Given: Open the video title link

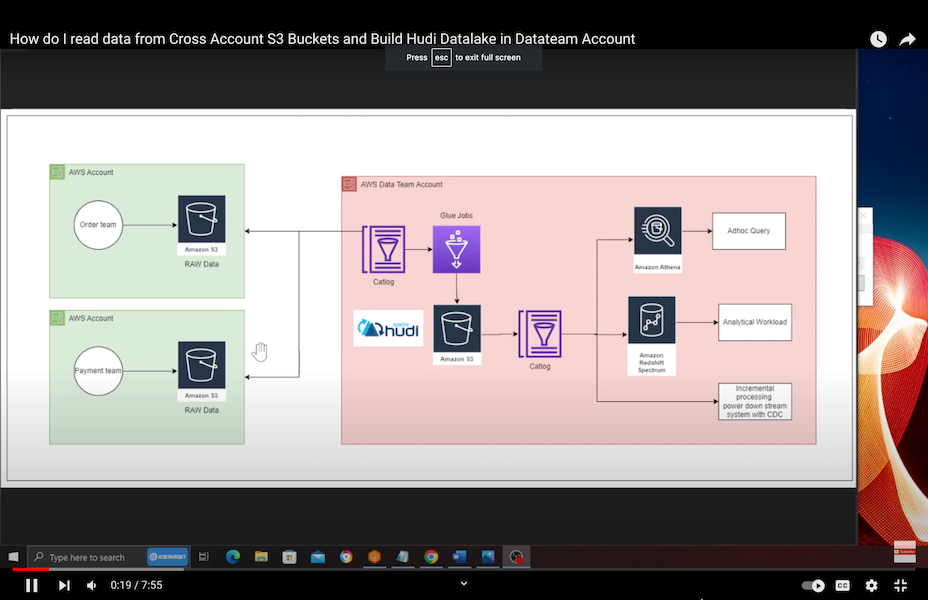Looking at the screenshot, I should click(322, 39).
